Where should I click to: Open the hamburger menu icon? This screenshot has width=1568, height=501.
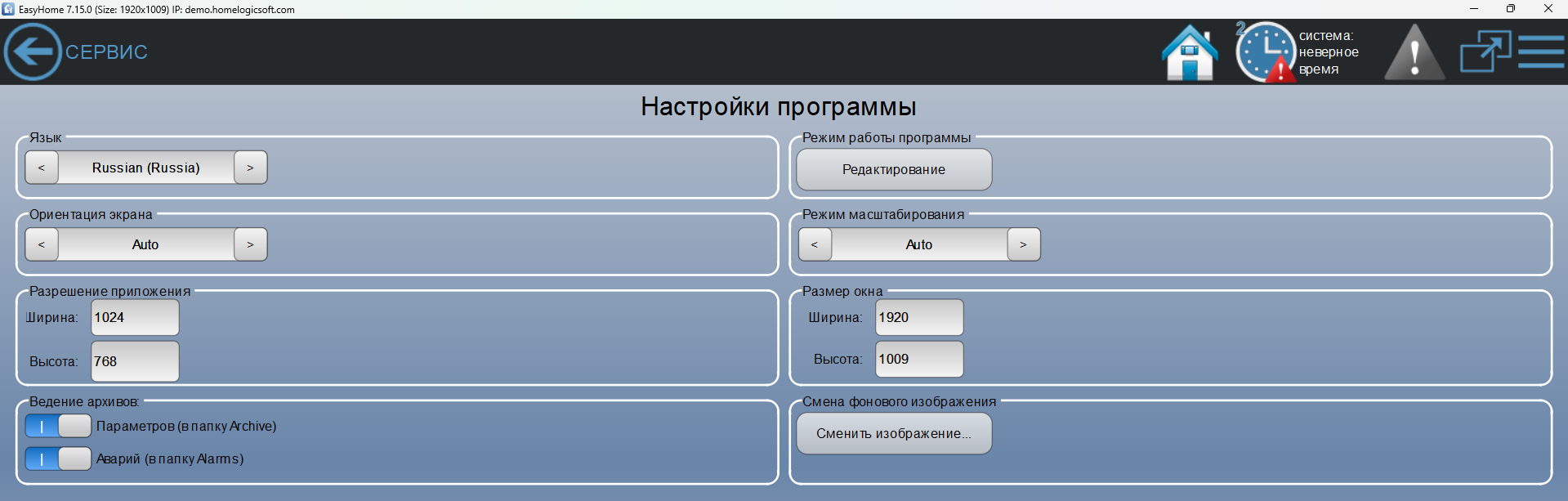(x=1541, y=51)
